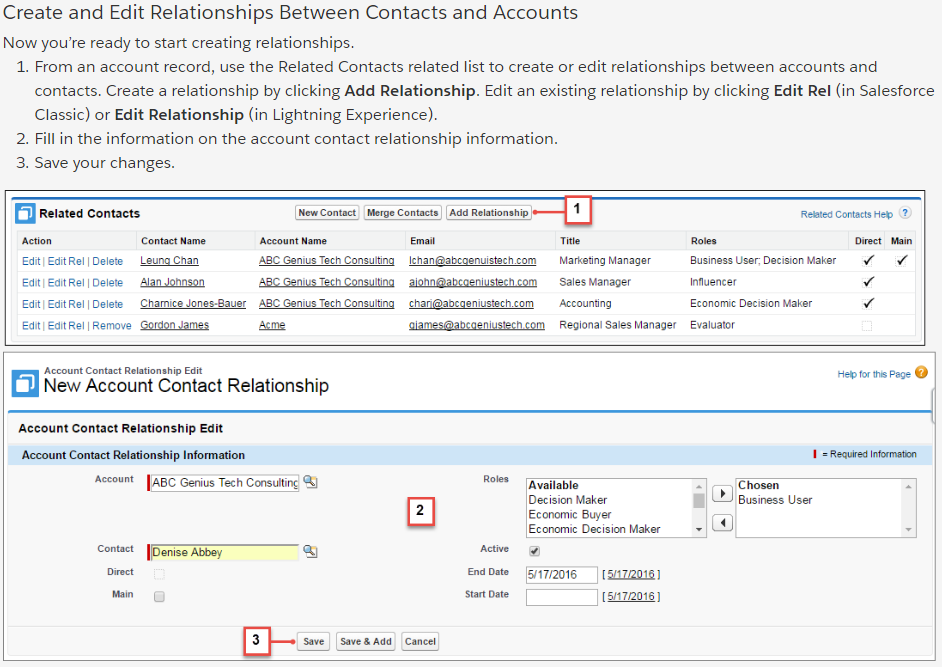Toggle the Active checkbox

click(534, 550)
